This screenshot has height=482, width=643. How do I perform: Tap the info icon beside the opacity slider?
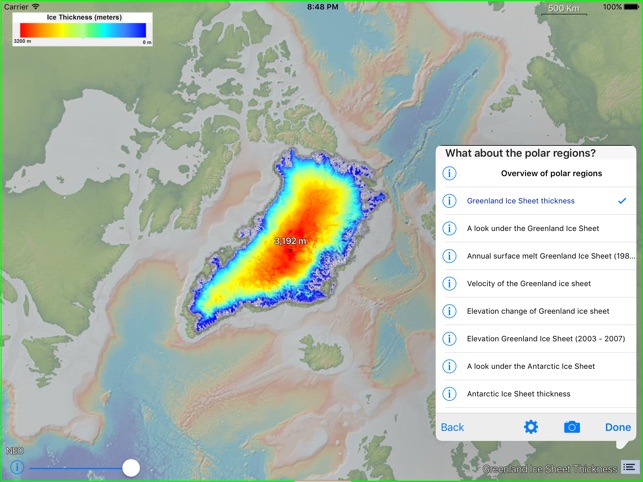click(17, 467)
